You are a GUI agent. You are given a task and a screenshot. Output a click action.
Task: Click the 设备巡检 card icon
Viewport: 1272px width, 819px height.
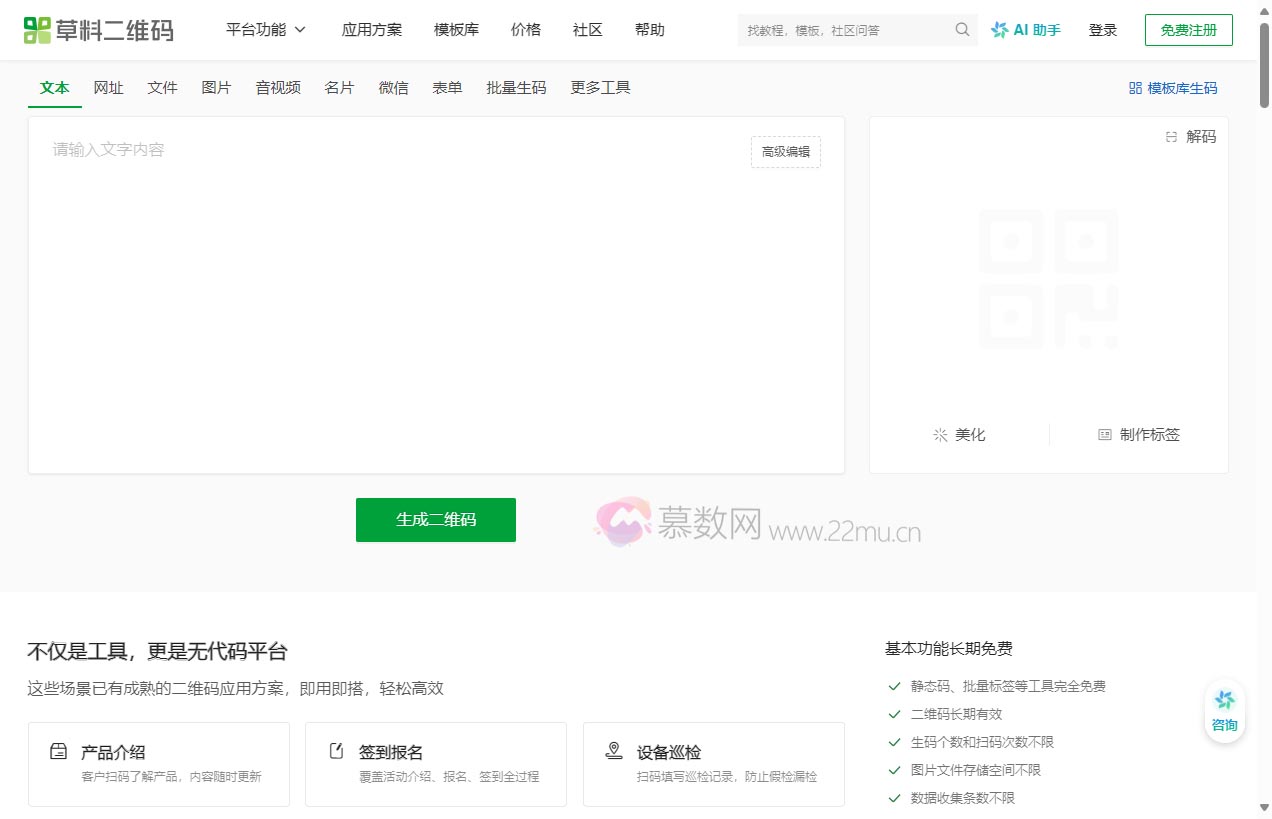pyautogui.click(x=614, y=752)
